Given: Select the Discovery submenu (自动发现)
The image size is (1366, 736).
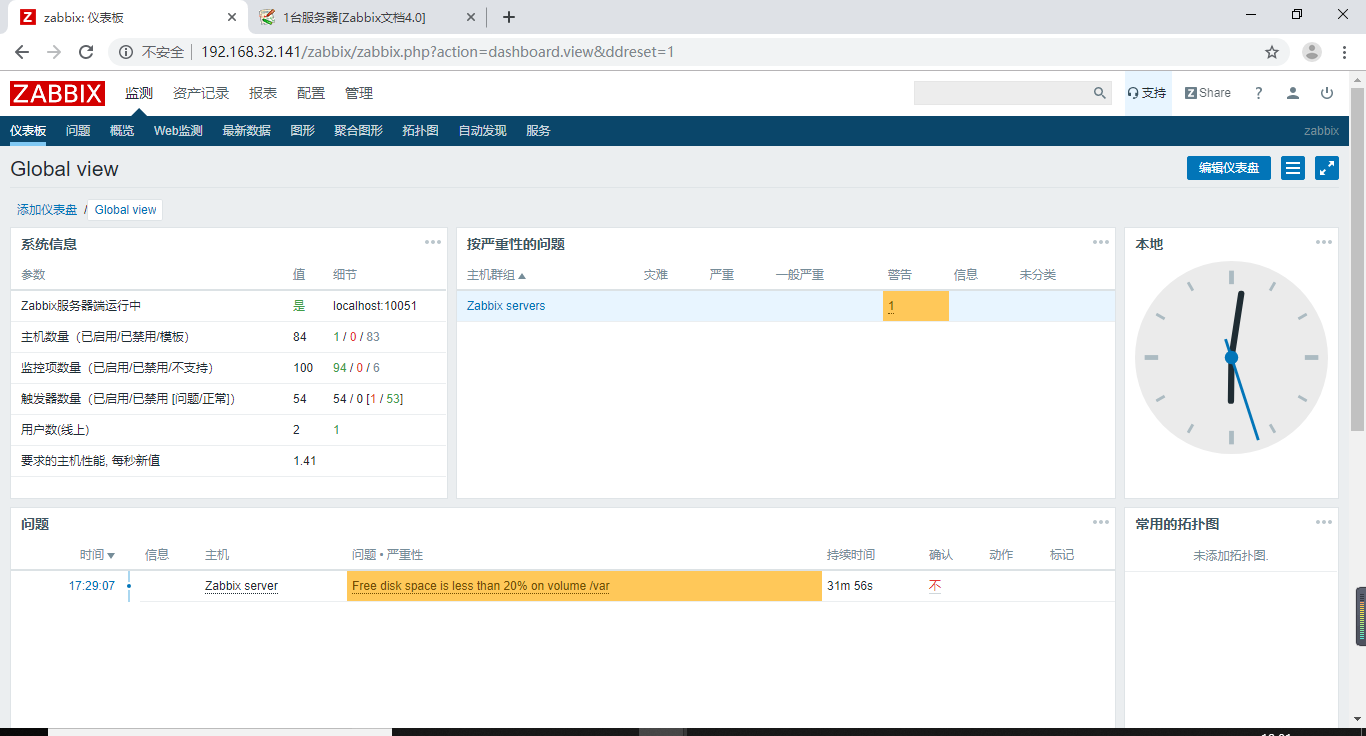Looking at the screenshot, I should 482,131.
